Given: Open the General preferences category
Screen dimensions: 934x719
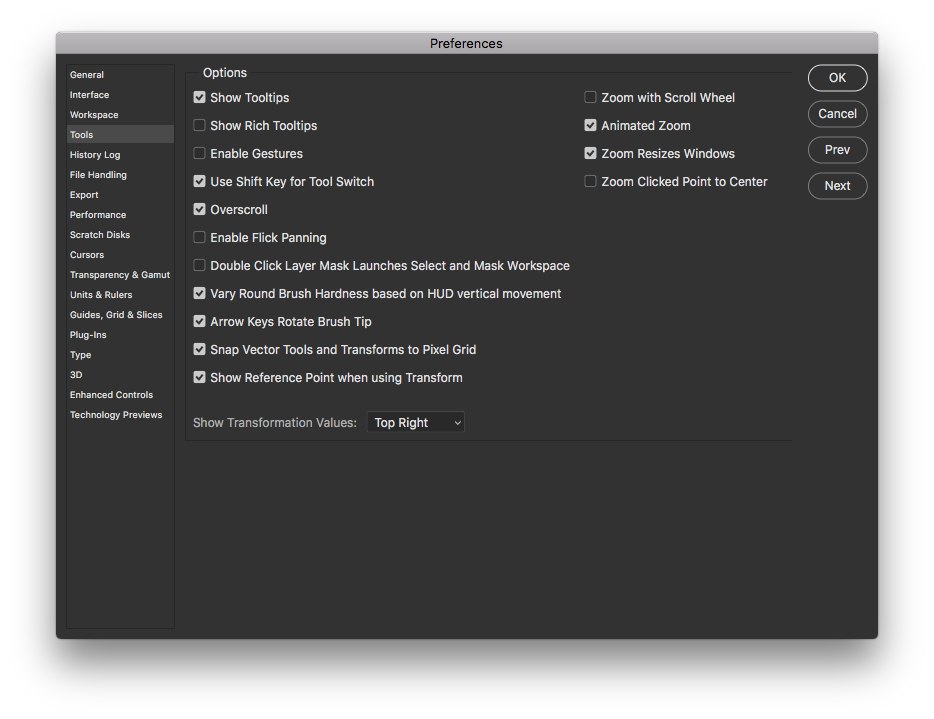Looking at the screenshot, I should pos(87,75).
